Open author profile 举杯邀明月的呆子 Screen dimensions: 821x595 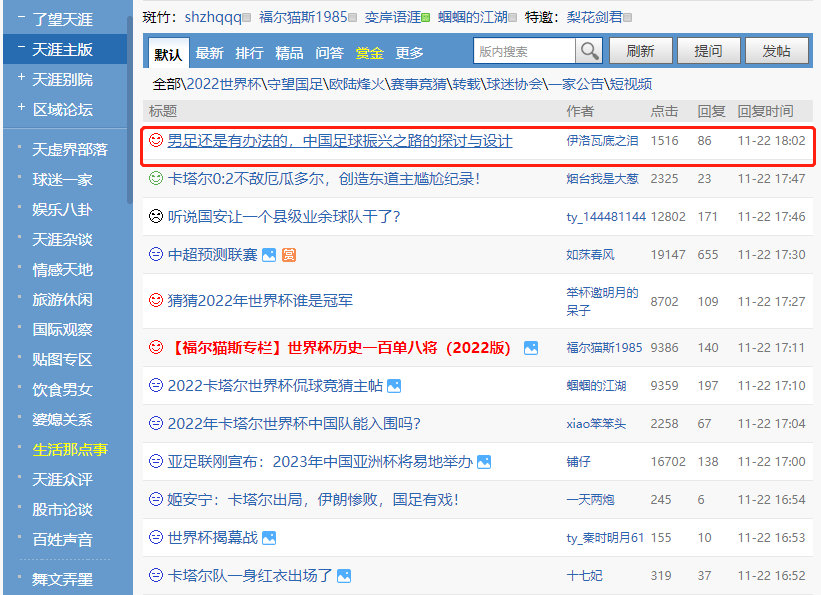[x=602, y=301]
